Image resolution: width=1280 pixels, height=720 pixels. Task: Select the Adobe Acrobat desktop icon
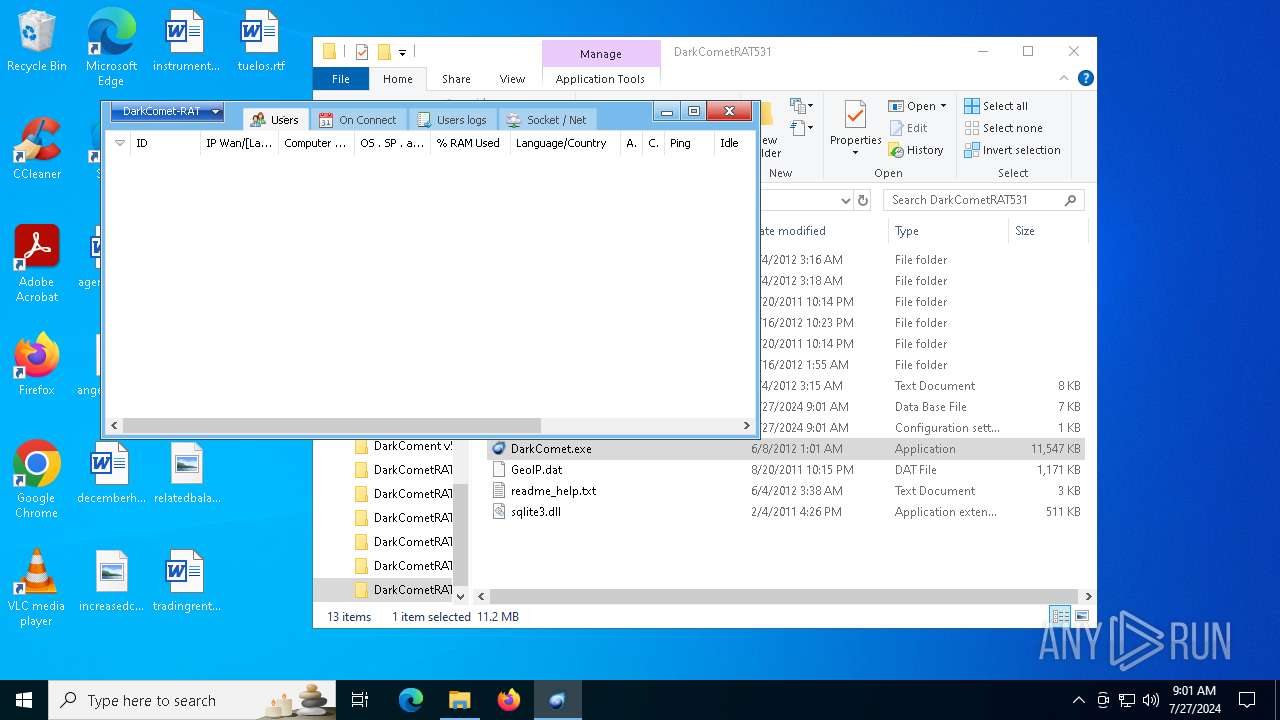(x=37, y=264)
